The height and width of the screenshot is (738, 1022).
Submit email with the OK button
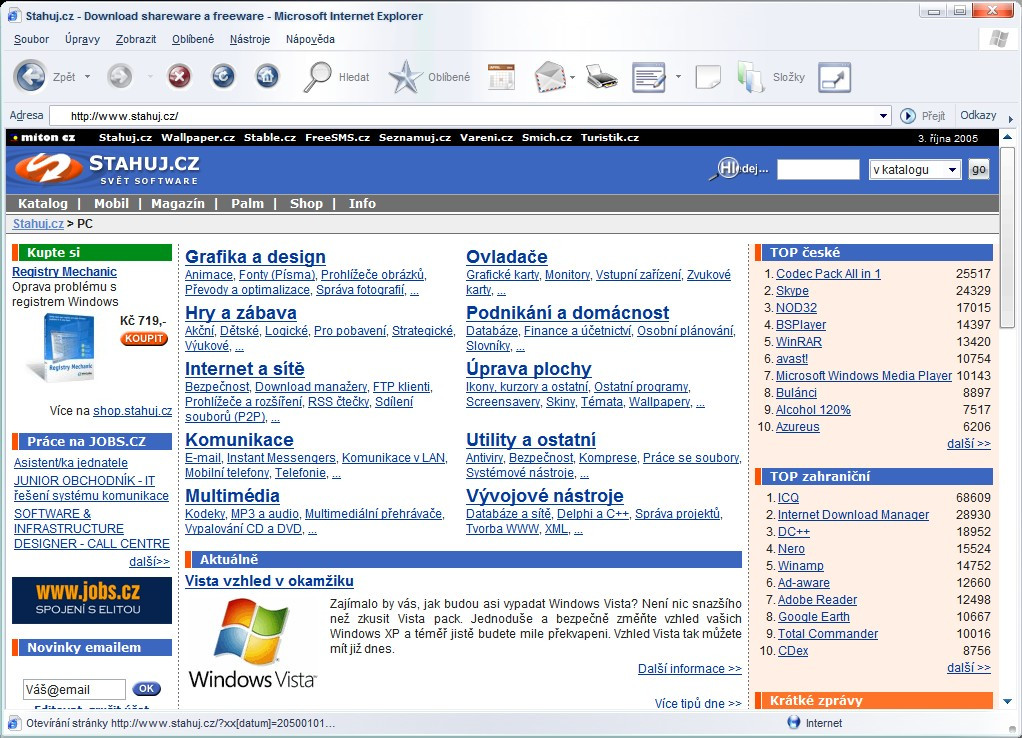click(x=147, y=688)
